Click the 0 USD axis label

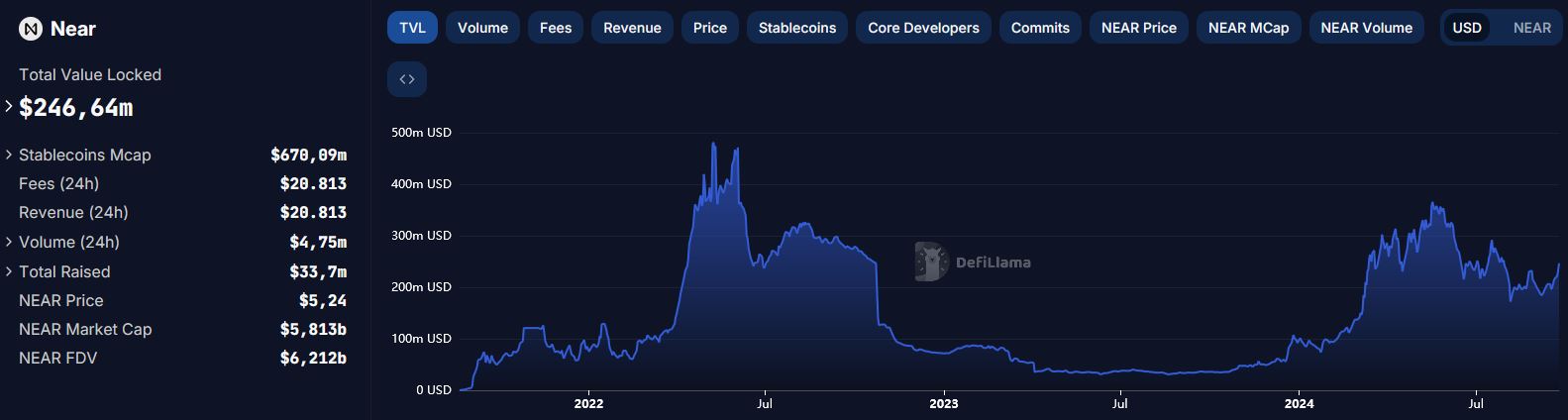pos(434,390)
